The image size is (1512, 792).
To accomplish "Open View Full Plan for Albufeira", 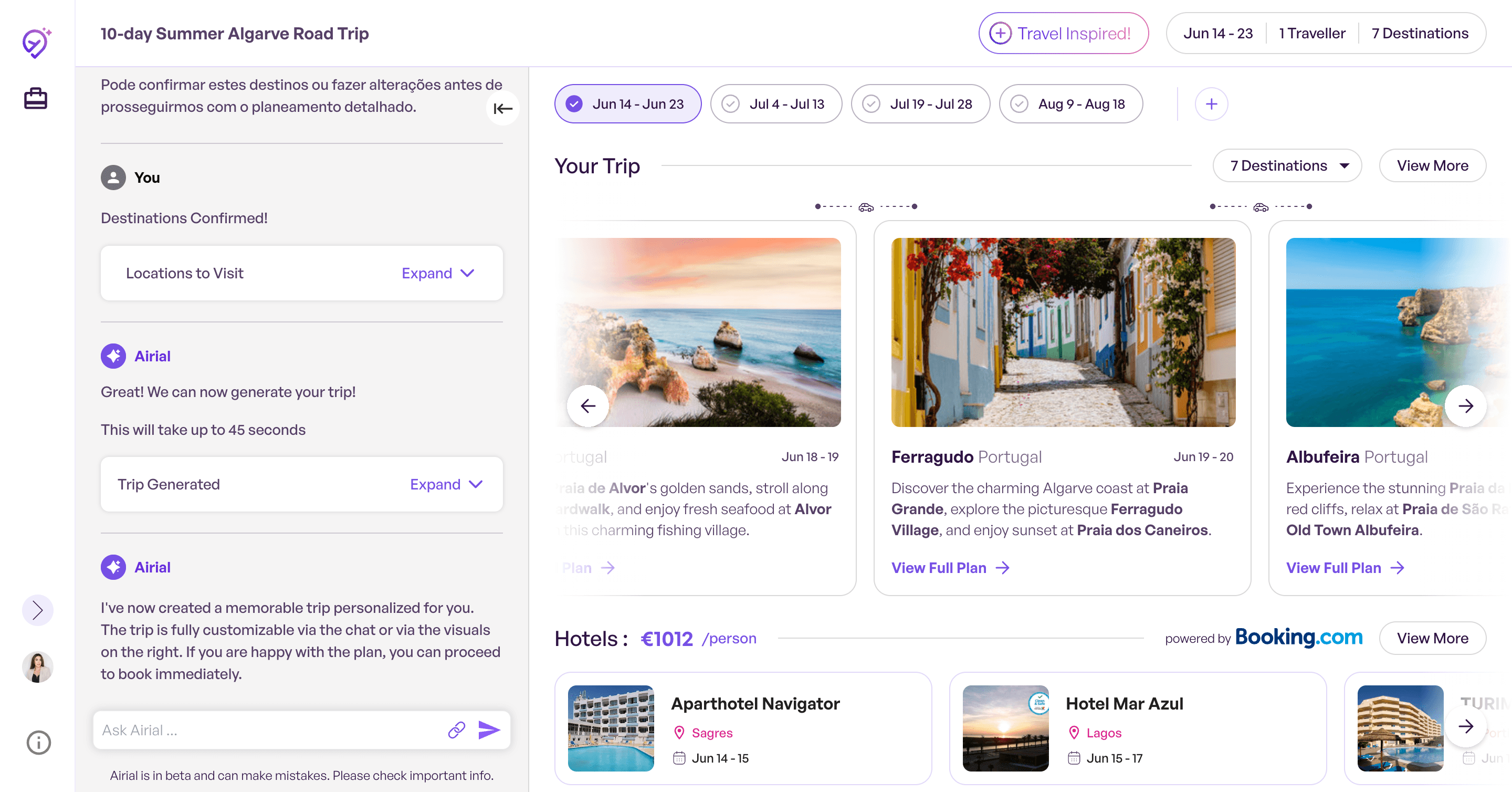I will (1345, 568).
